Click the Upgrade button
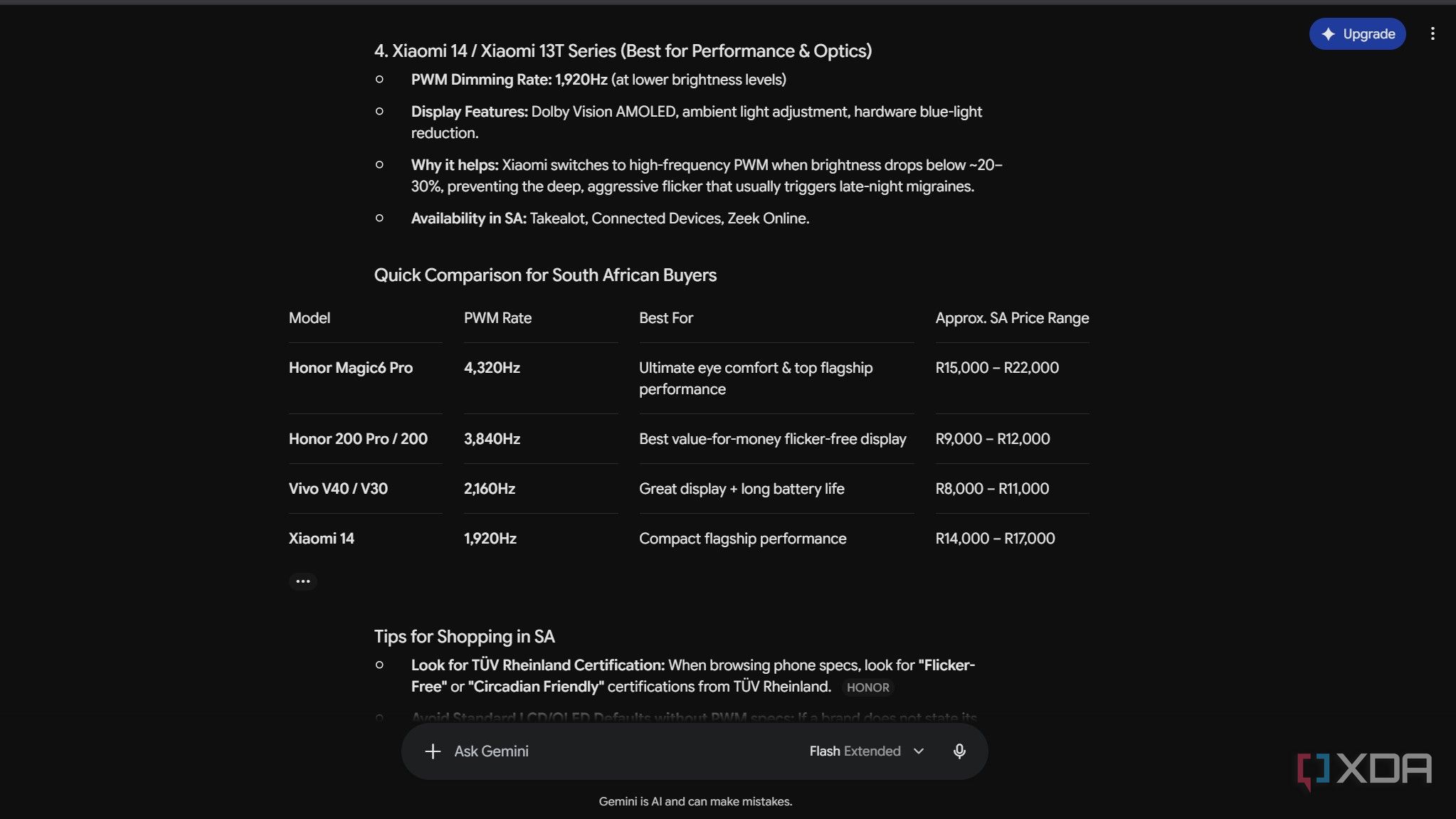The height and width of the screenshot is (819, 1456). (x=1357, y=34)
